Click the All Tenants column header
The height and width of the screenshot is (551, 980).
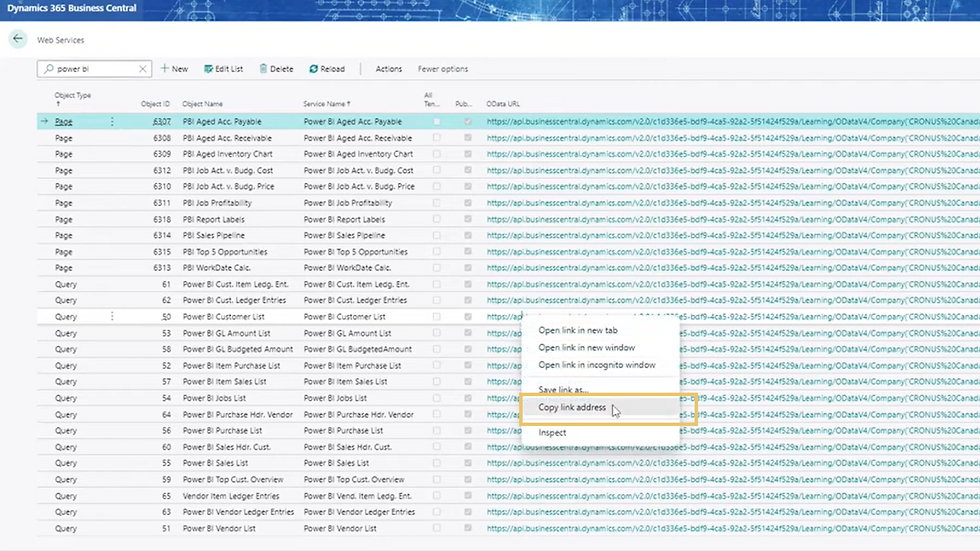pos(431,99)
